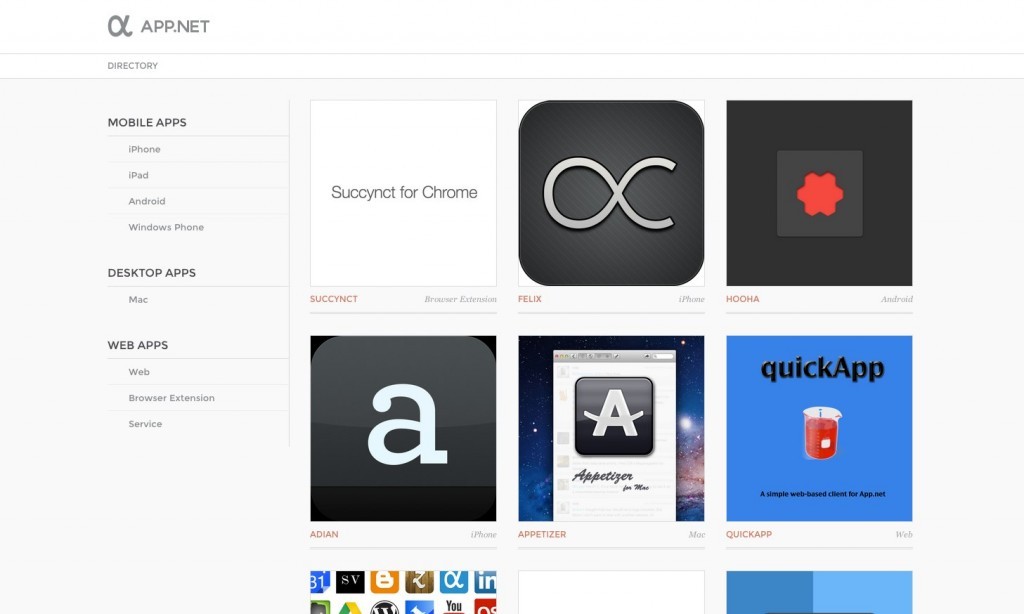Click the APP.NET wordmark in header
Screen dimensions: 1024x614
[x=175, y=27]
